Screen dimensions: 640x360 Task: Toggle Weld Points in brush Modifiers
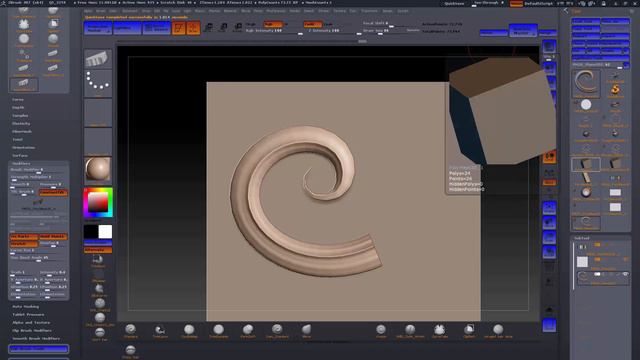click(x=53, y=236)
